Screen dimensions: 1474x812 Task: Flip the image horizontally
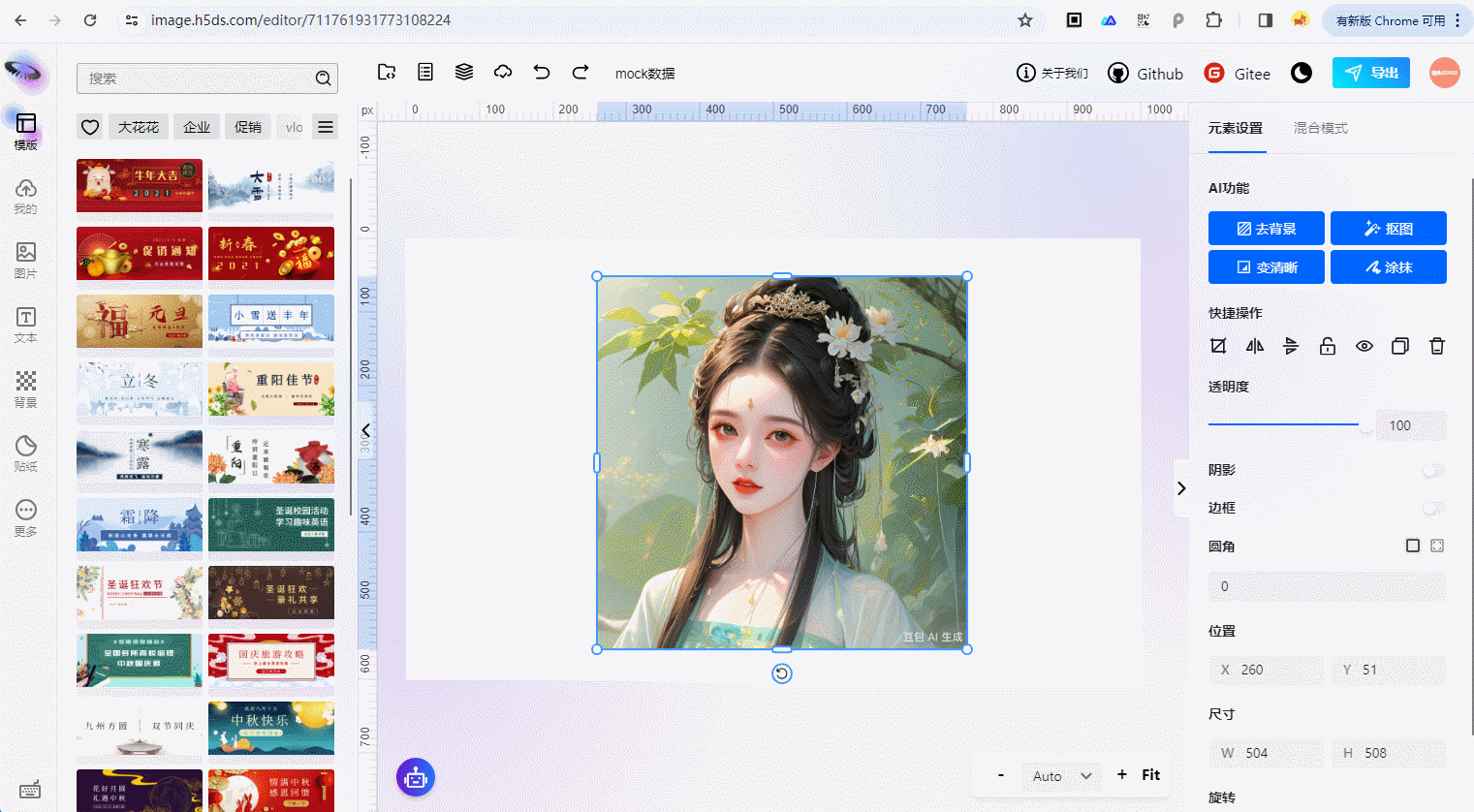tap(1255, 346)
